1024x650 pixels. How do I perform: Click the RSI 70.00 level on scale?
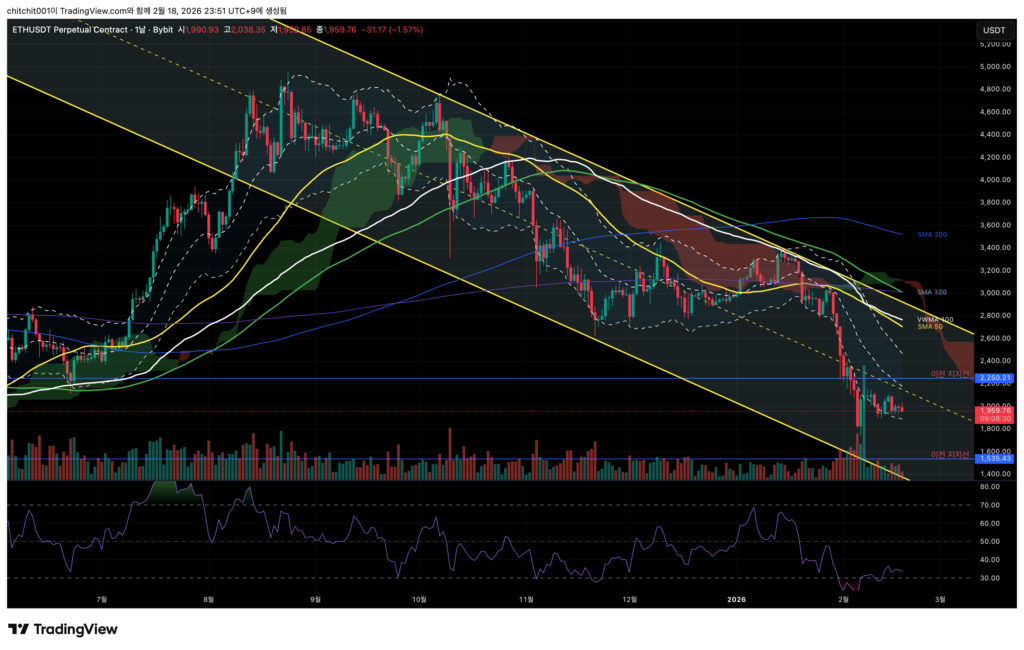click(992, 505)
